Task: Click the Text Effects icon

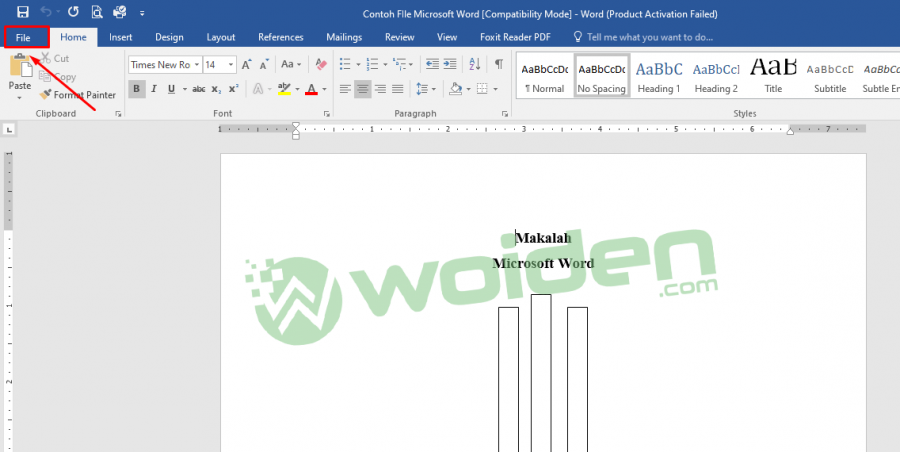Action: click(258, 89)
